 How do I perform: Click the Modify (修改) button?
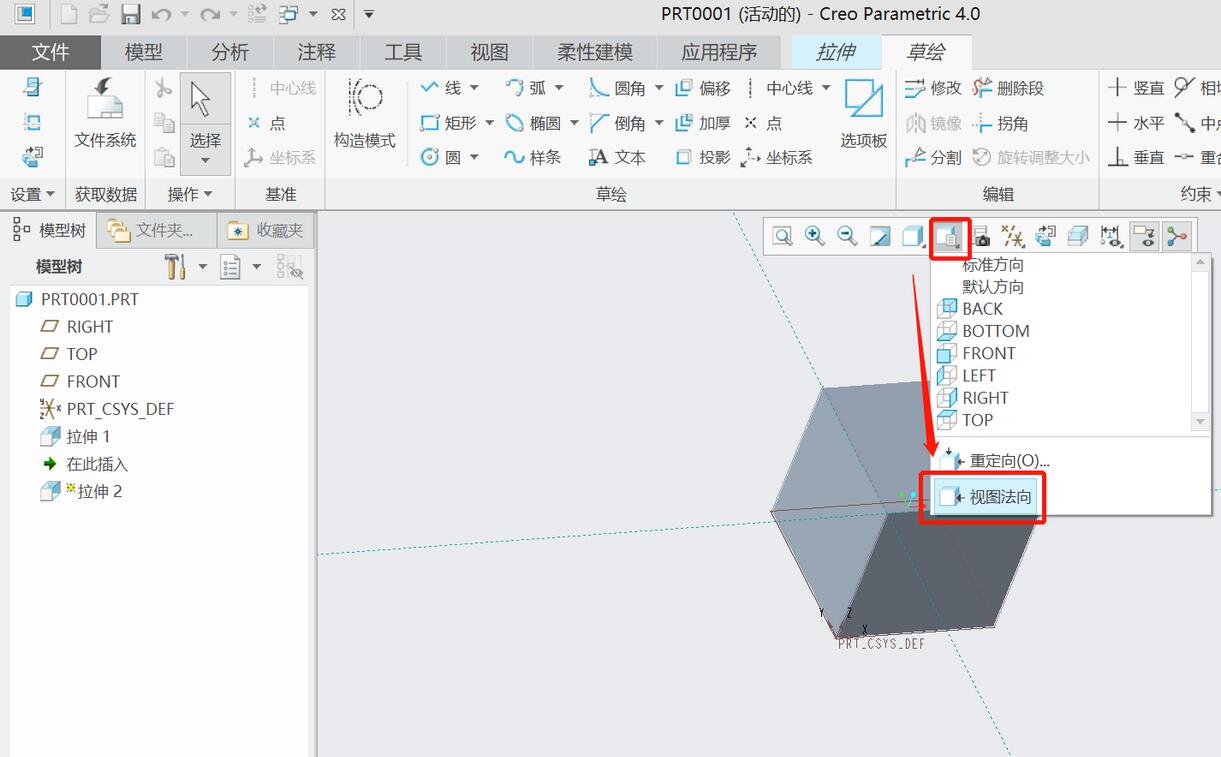pyautogui.click(x=933, y=88)
